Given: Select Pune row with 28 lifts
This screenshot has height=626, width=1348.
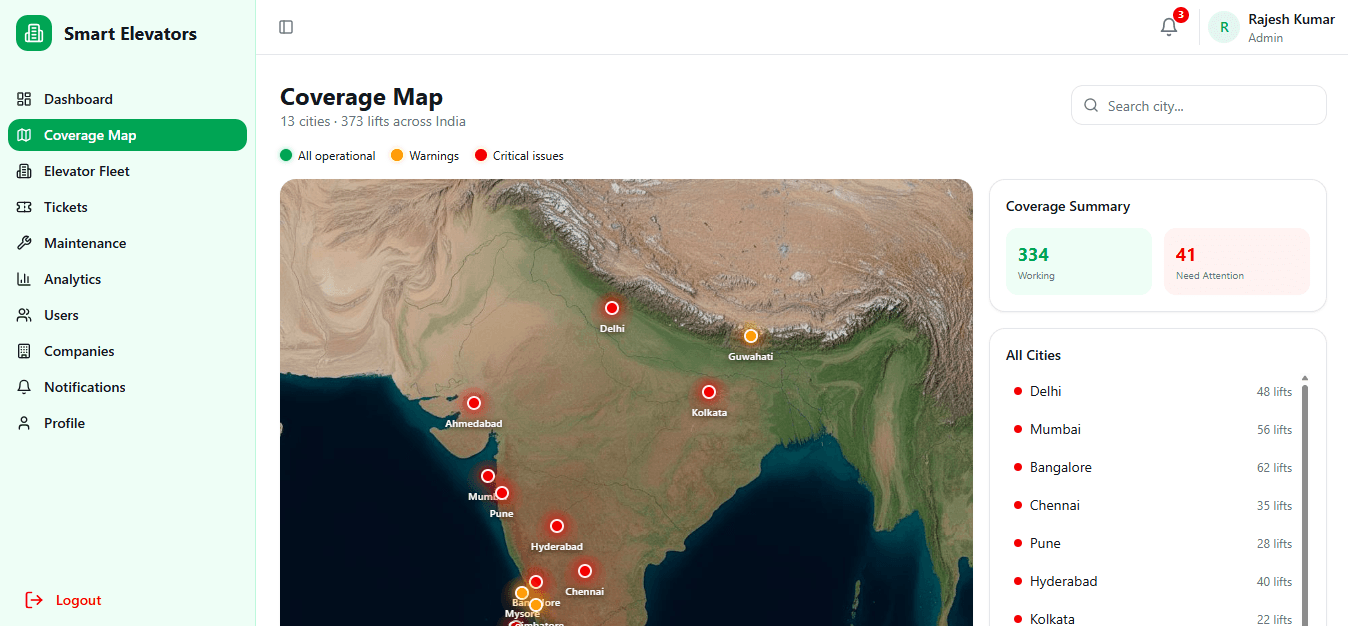Looking at the screenshot, I should pos(1153,543).
